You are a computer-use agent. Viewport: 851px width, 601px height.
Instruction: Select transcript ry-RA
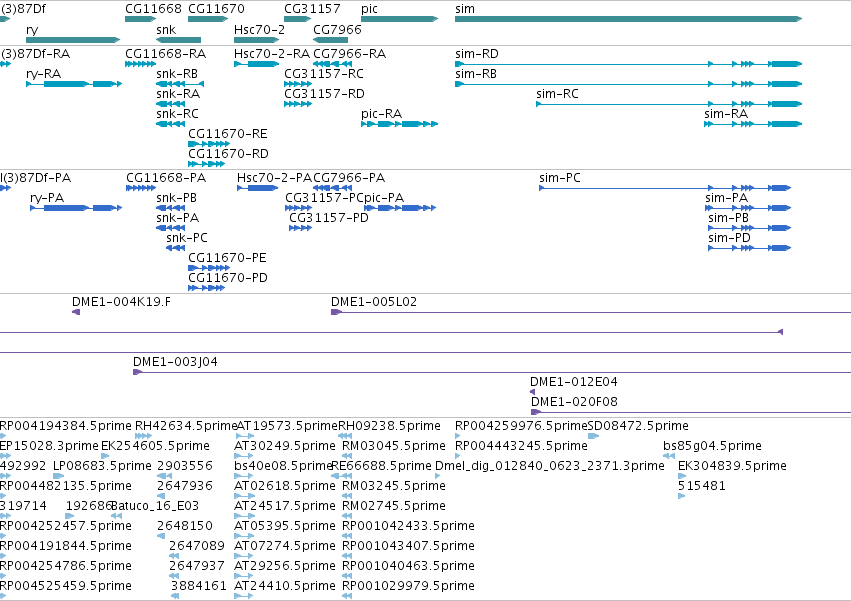click(x=74, y=84)
